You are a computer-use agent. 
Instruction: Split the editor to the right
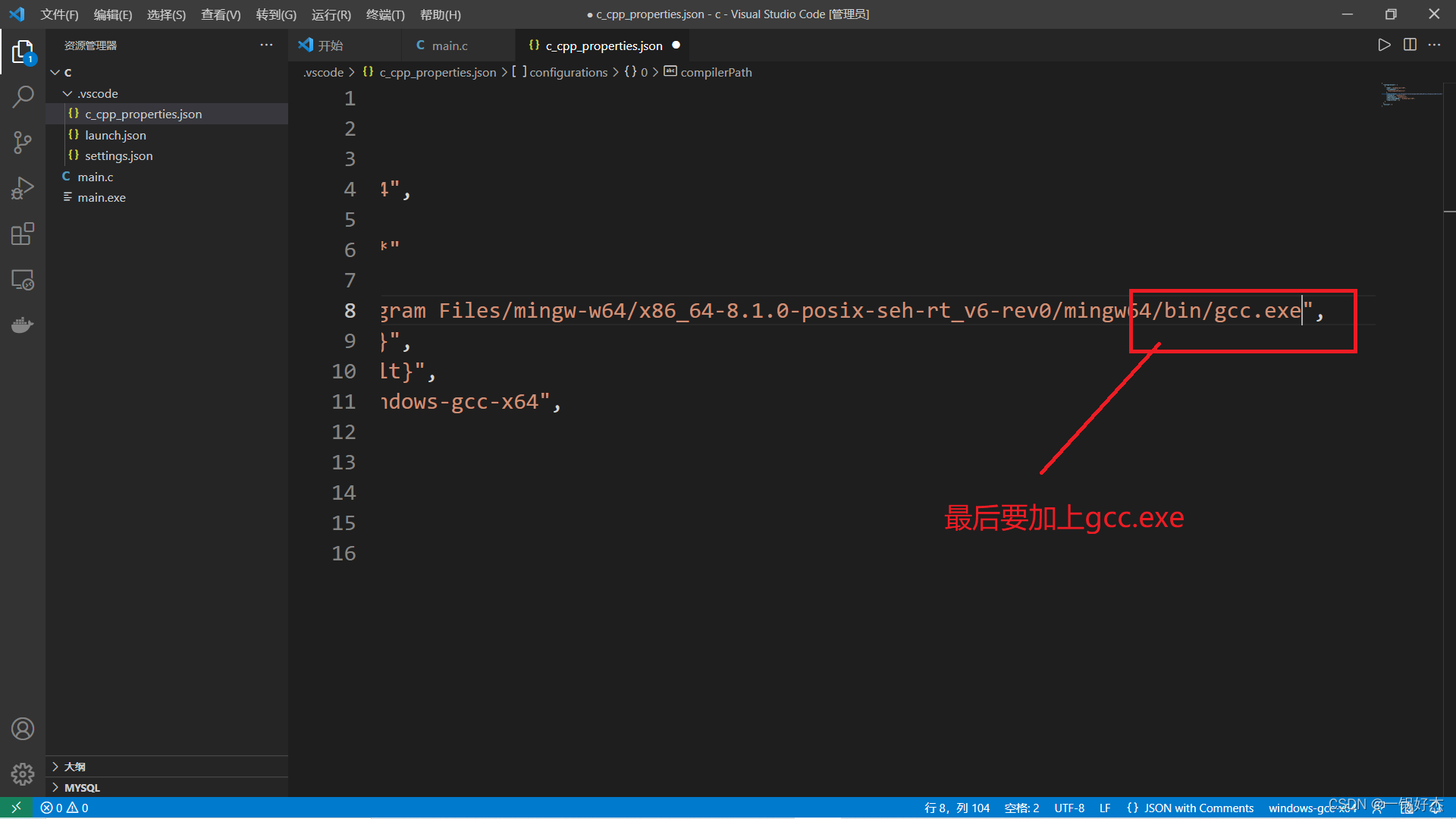coord(1410,45)
